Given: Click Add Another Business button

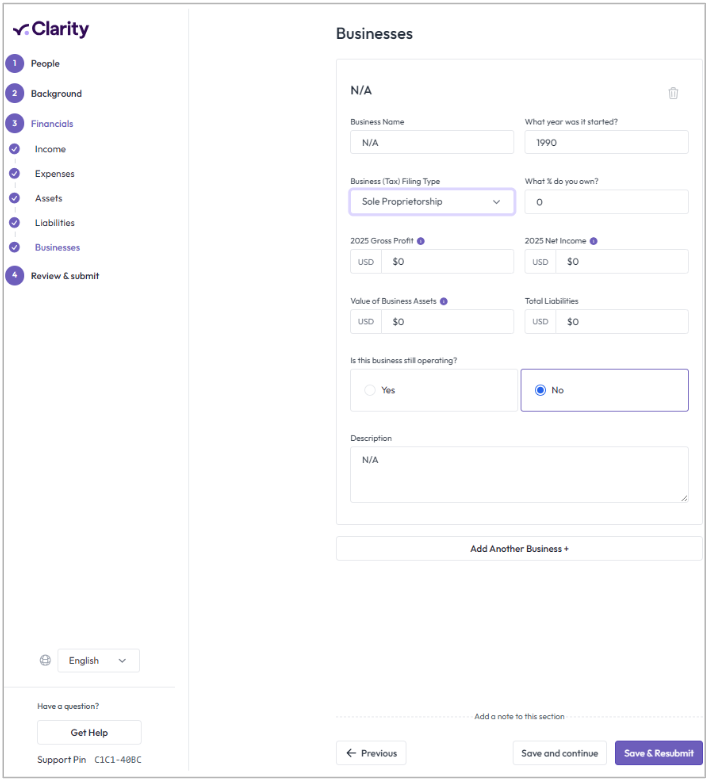Looking at the screenshot, I should (519, 549).
